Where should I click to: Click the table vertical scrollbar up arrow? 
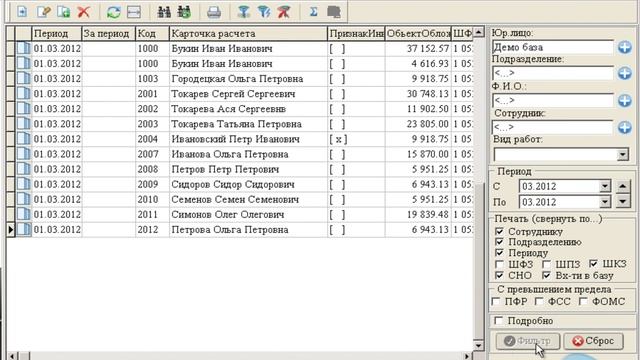coord(478,32)
